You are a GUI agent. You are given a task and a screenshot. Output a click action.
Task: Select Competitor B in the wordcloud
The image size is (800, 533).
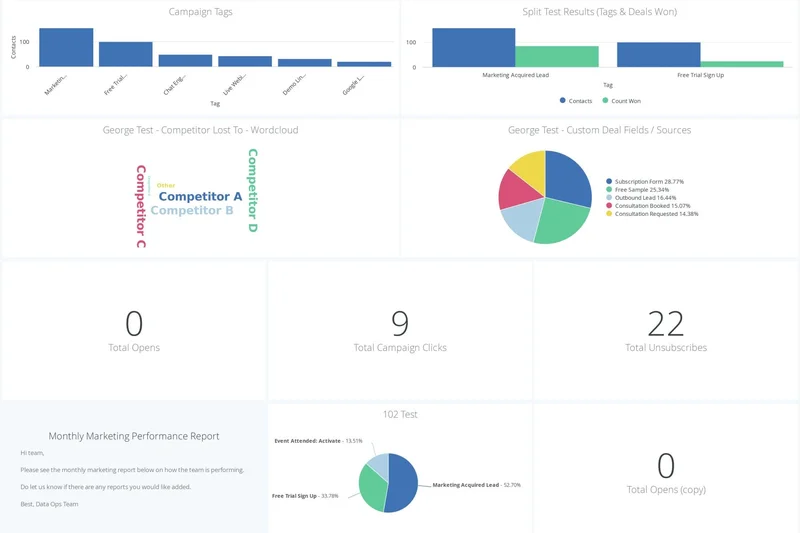192,211
